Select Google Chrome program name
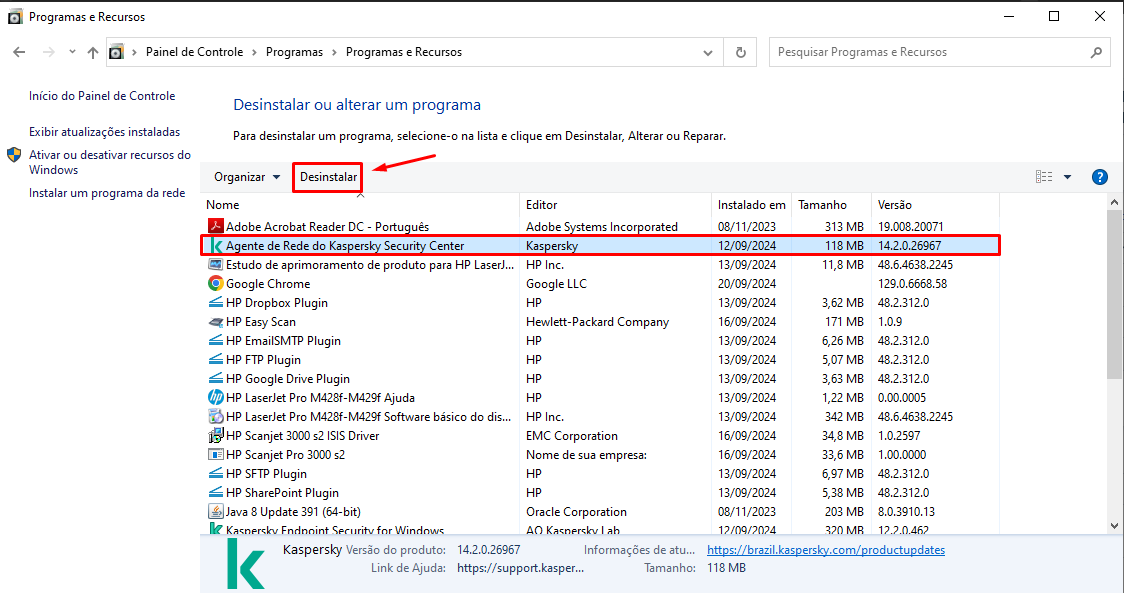The height and width of the screenshot is (593, 1124). tap(268, 284)
